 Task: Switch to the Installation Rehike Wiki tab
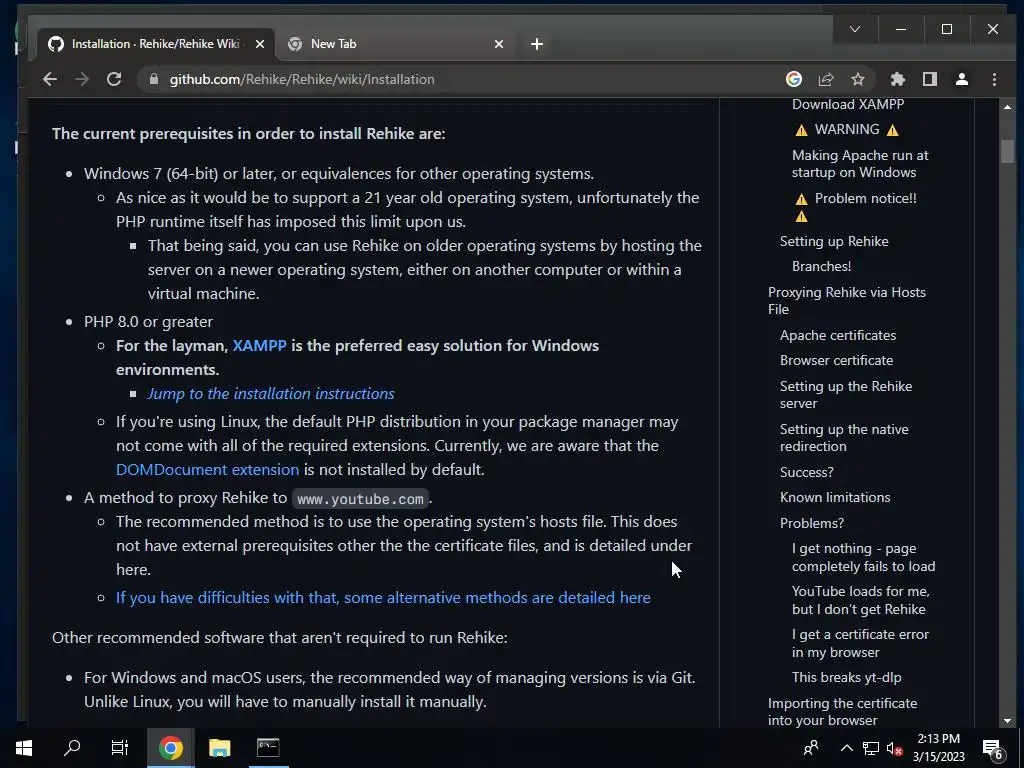(x=155, y=44)
